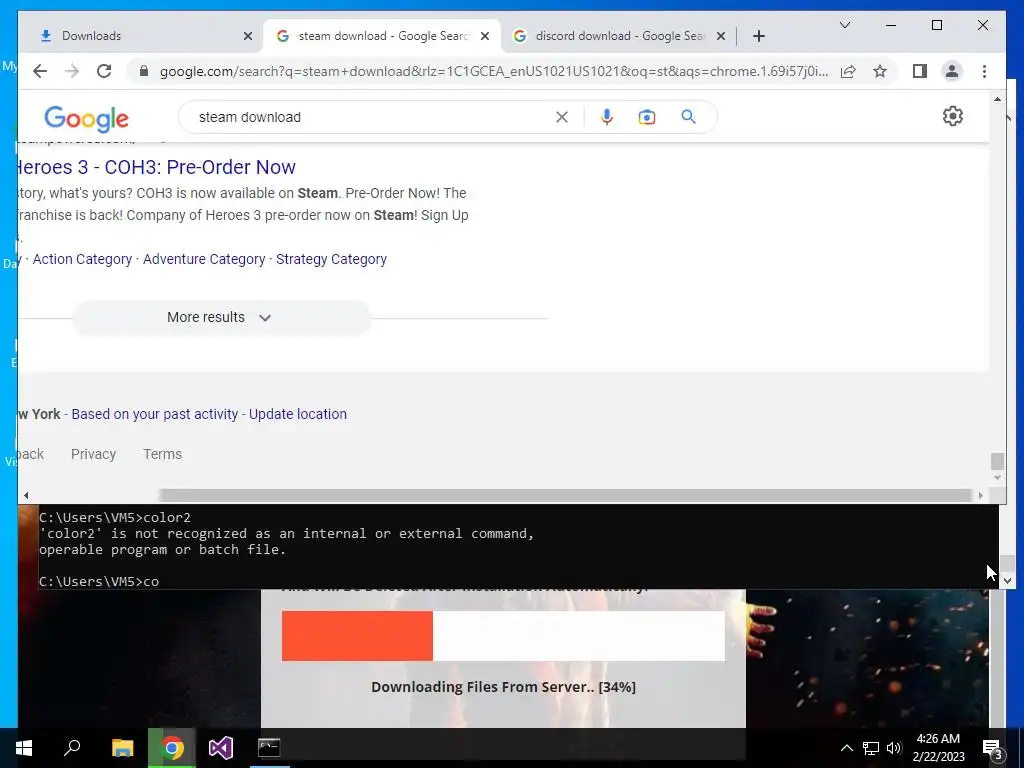
Task: Open the tab search chevron
Action: (844, 25)
